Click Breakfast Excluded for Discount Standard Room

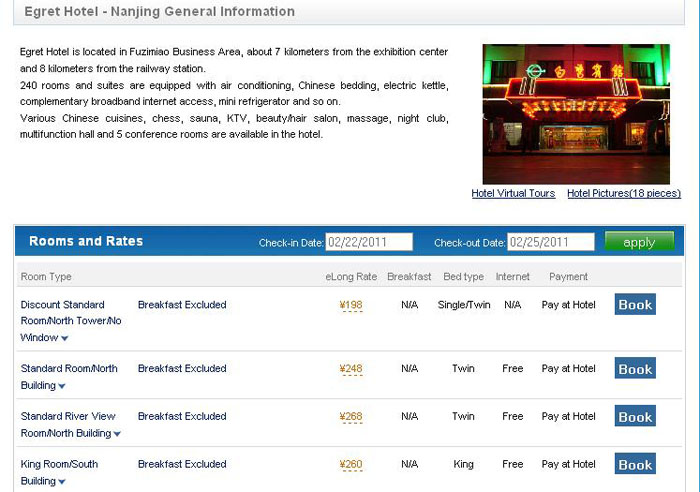click(182, 305)
